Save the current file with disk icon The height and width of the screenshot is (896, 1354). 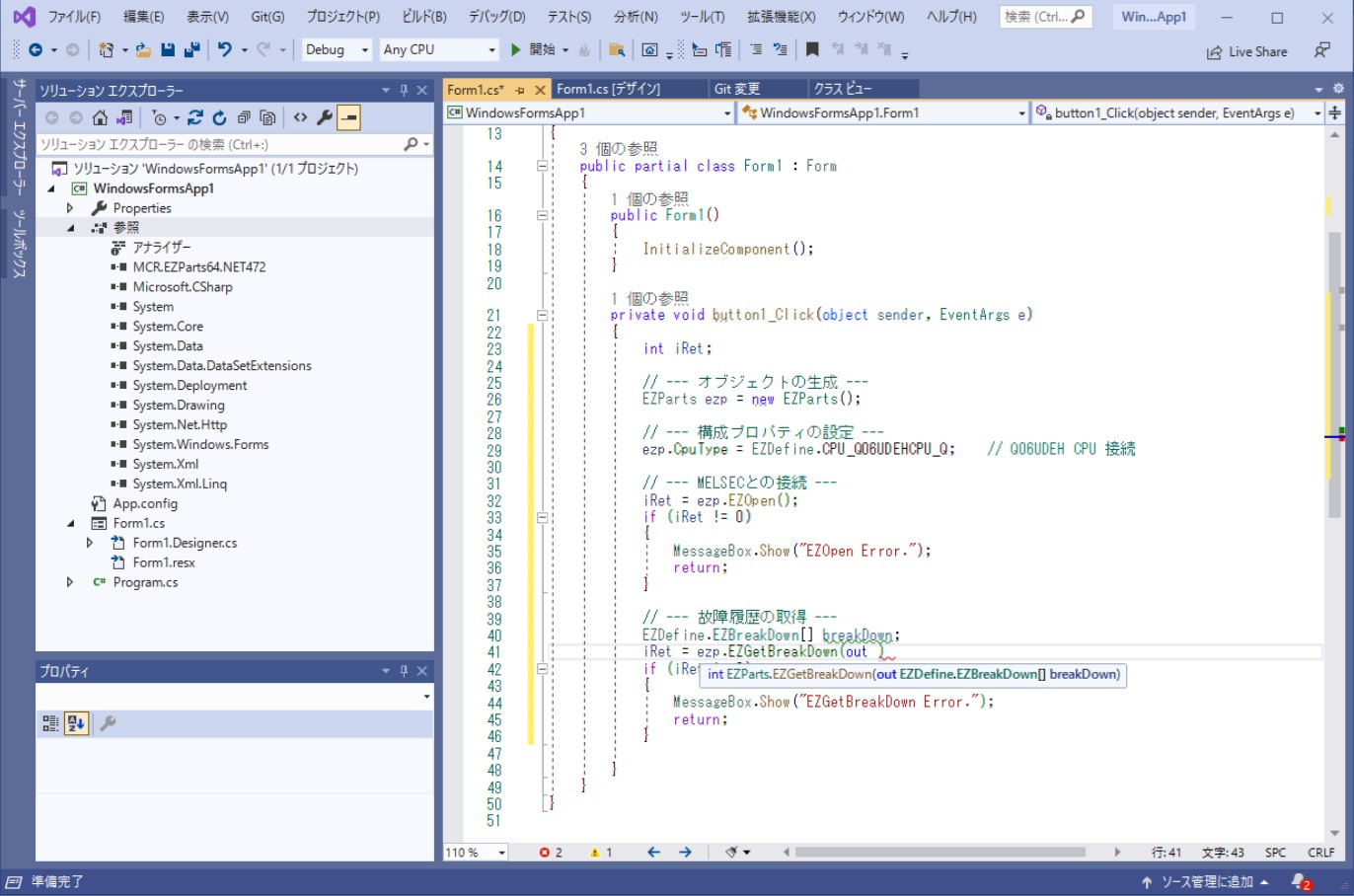click(168, 49)
